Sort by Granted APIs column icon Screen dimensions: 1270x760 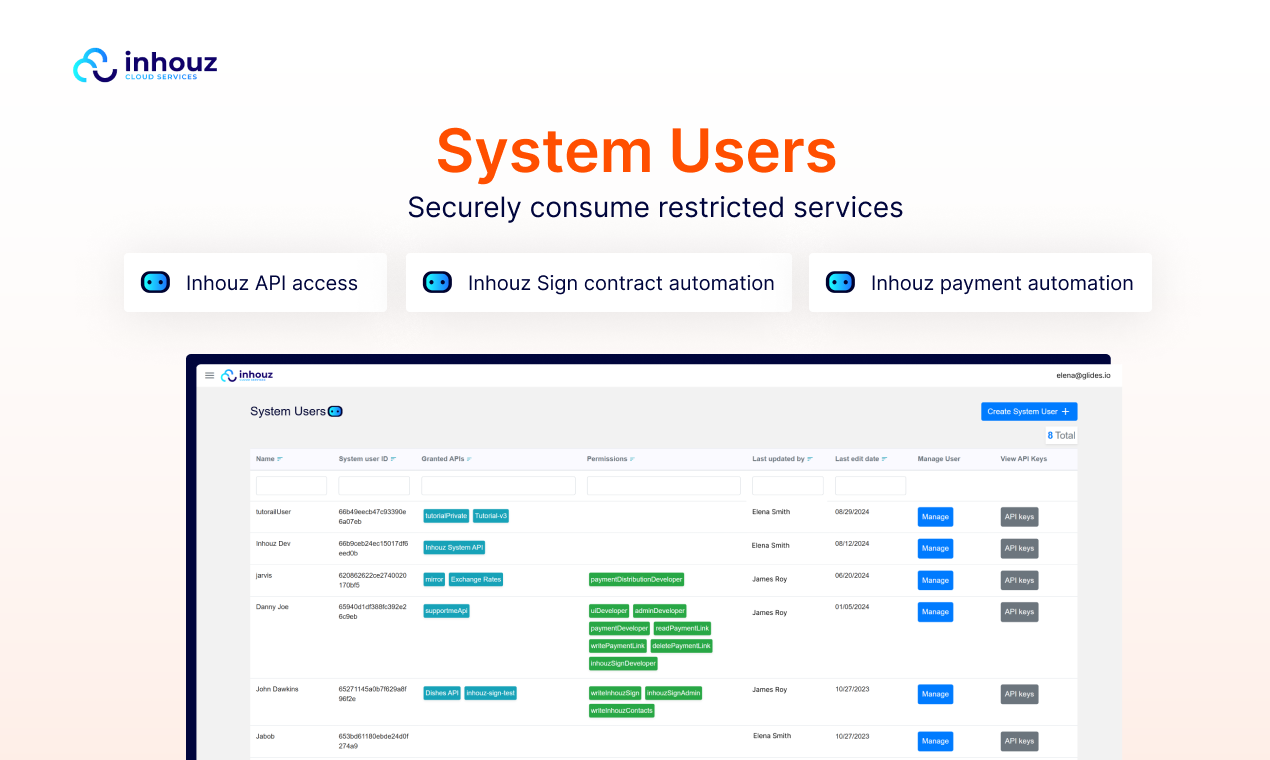pyautogui.click(x=469, y=459)
